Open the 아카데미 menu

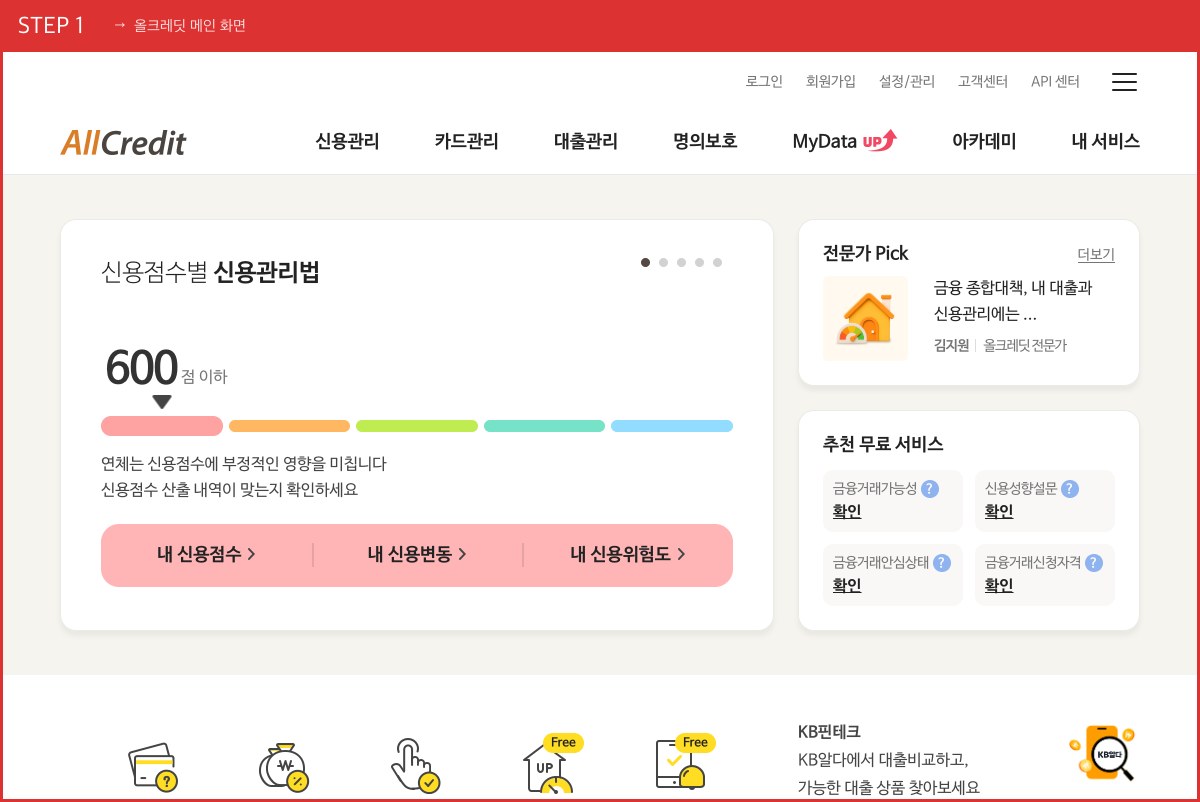click(984, 141)
